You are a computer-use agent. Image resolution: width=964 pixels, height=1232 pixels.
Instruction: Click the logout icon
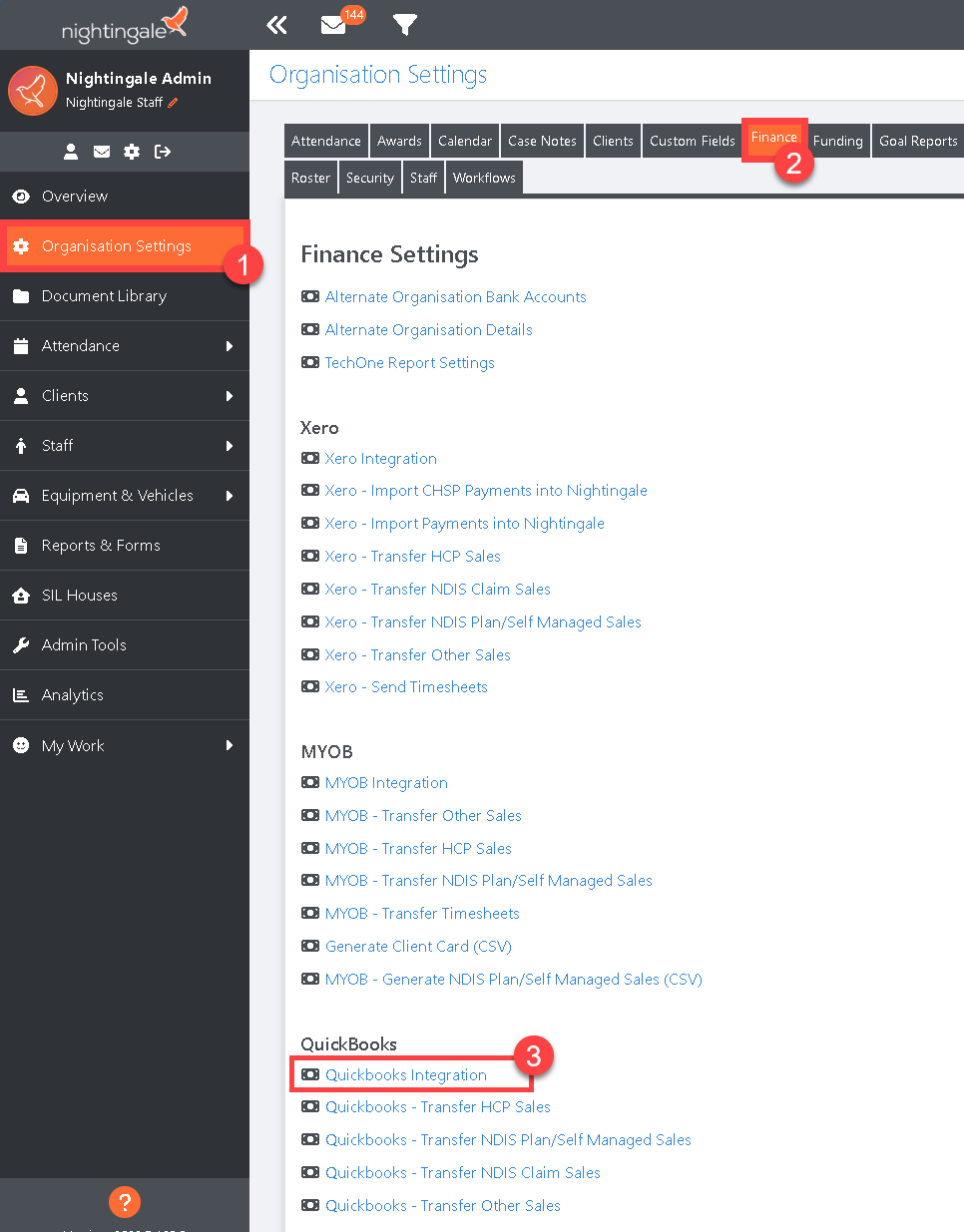point(163,152)
